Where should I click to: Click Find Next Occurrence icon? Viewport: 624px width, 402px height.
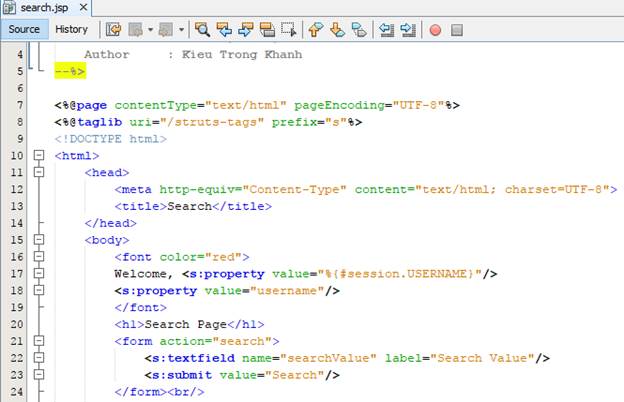(246, 30)
